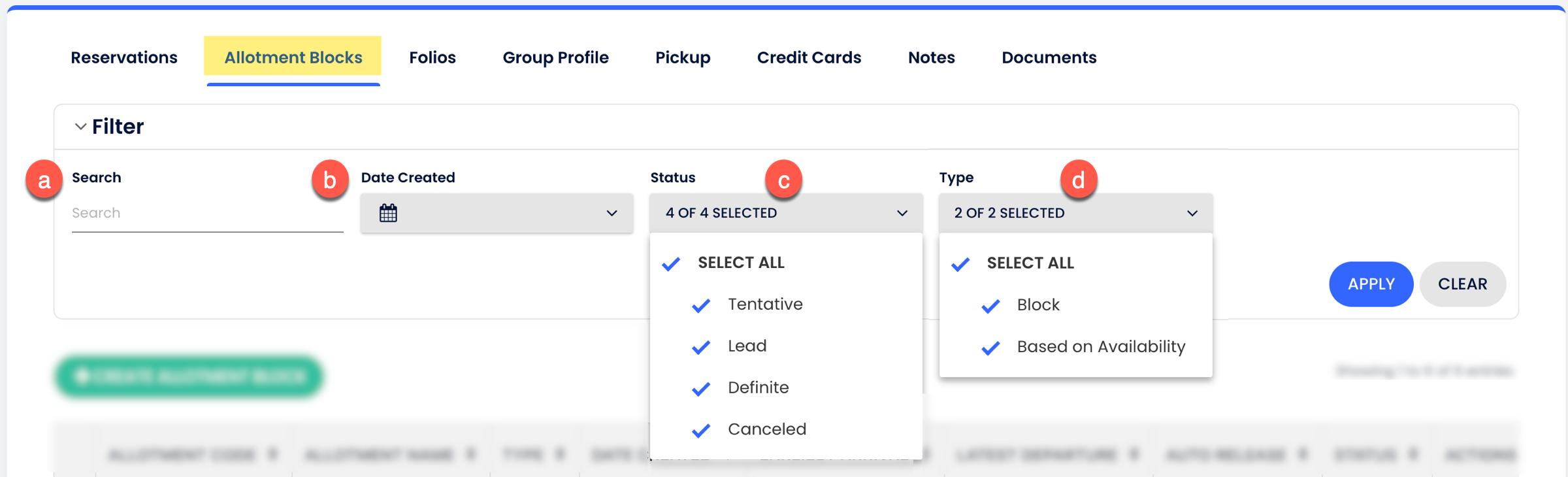Click the Clear filter button
The image size is (1568, 477).
point(1462,284)
